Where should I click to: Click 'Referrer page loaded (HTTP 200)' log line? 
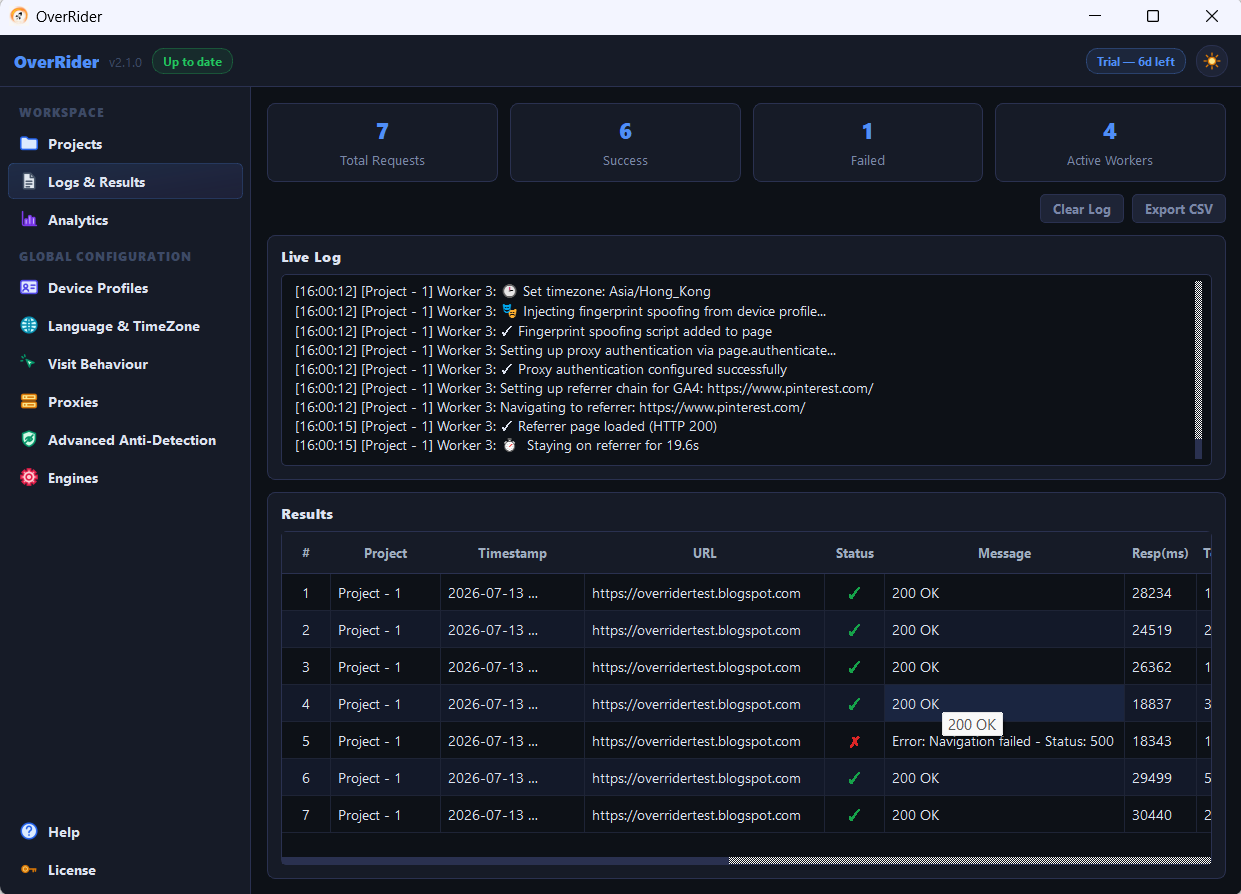tap(506, 426)
